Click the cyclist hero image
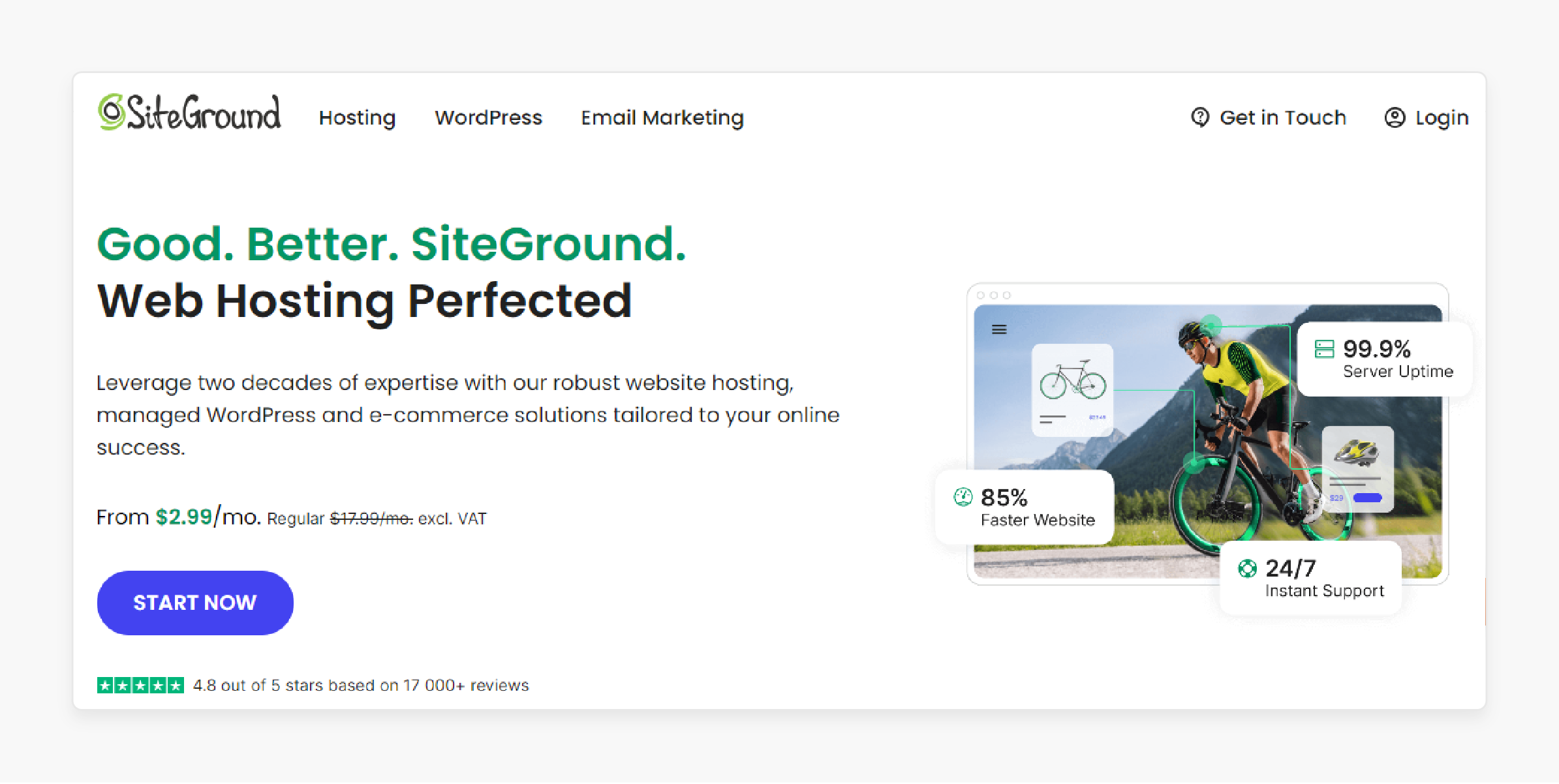Viewport: 1559px width, 784px height. (1207, 441)
